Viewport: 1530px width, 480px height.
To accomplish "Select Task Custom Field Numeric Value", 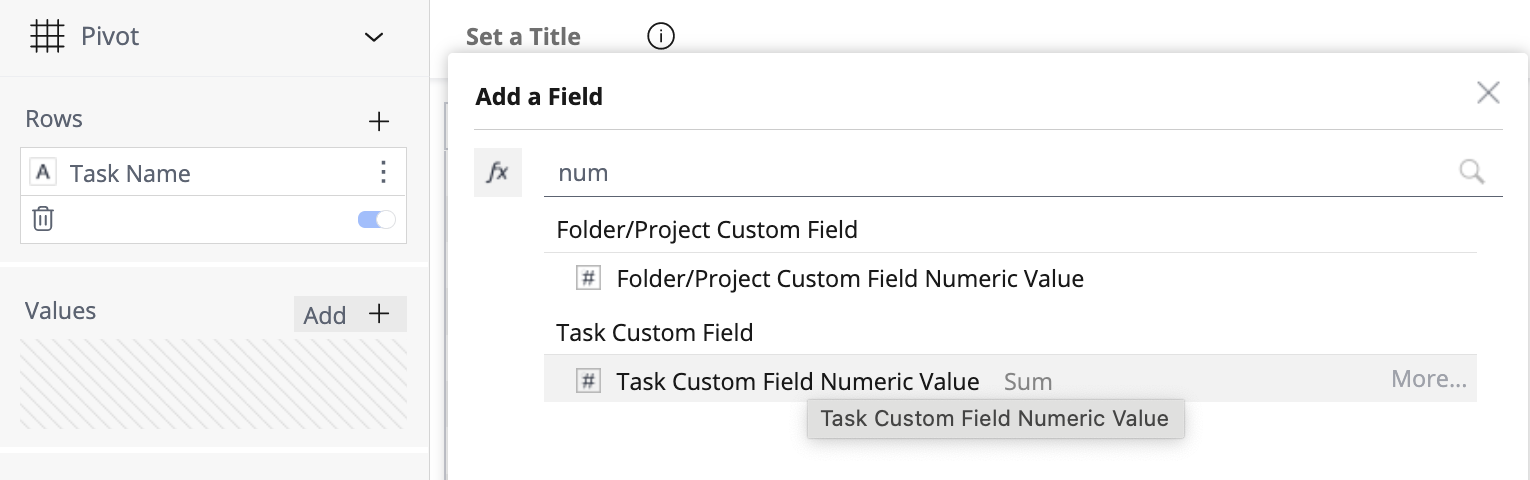I will [797, 381].
